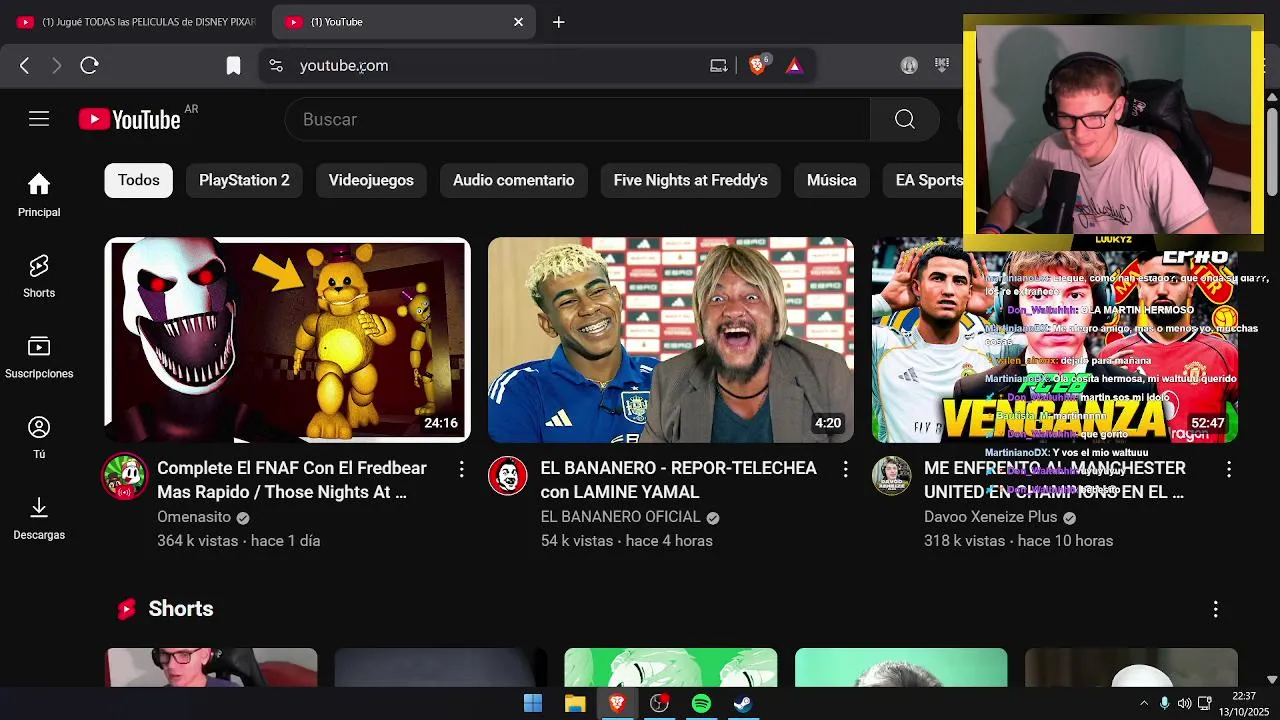Viewport: 1280px width, 720px height.
Task: Open options menu for FNAF video
Action: (x=461, y=468)
